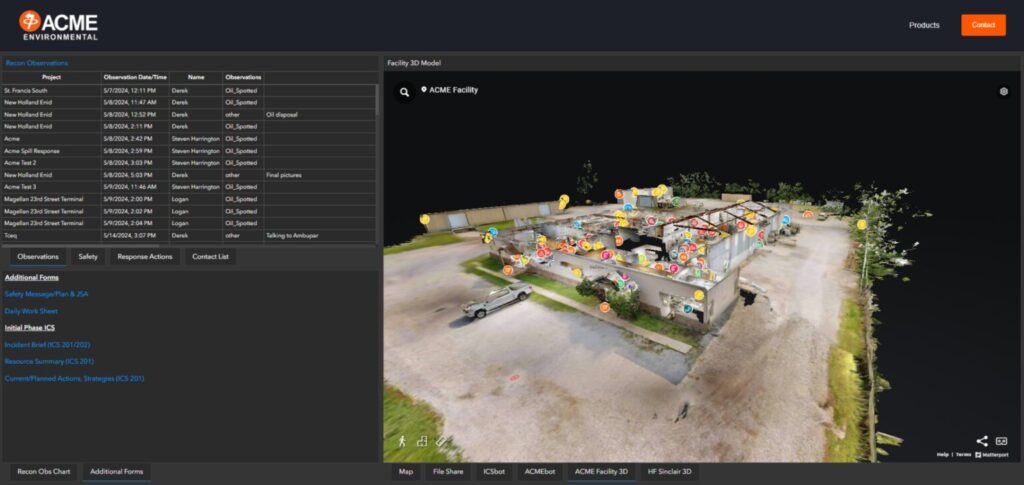This screenshot has width=1024, height=485.
Task: Open the ICSbot tab
Action: pos(494,471)
